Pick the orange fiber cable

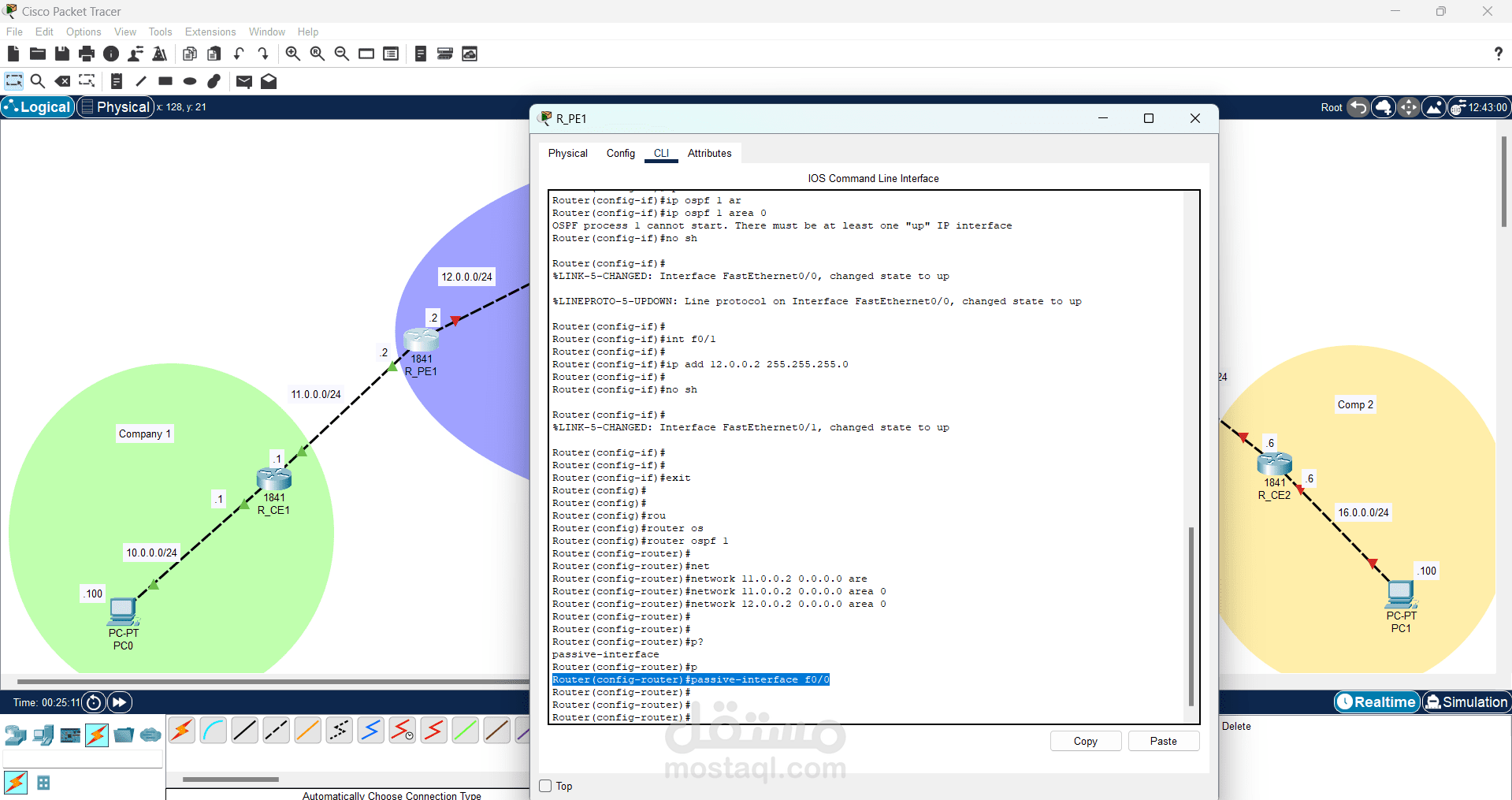(308, 731)
